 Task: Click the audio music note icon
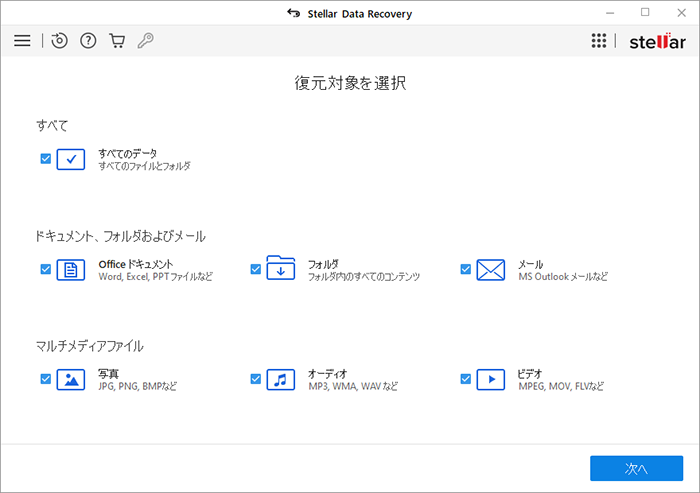click(281, 379)
